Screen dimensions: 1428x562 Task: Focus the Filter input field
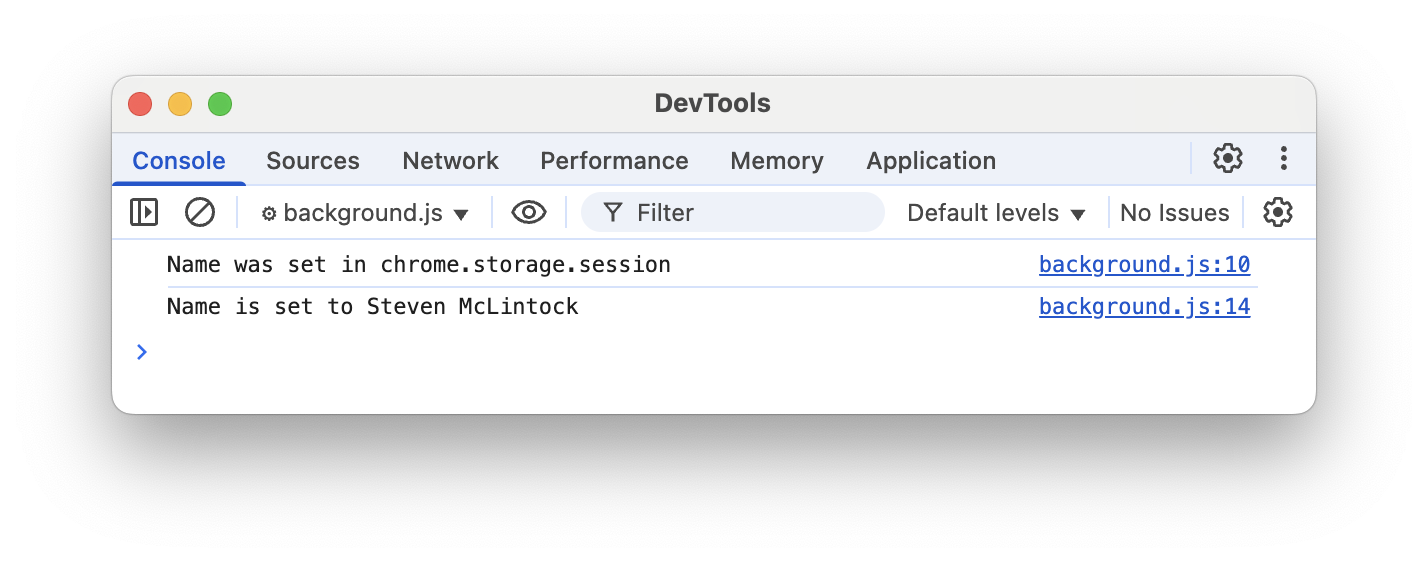(733, 212)
